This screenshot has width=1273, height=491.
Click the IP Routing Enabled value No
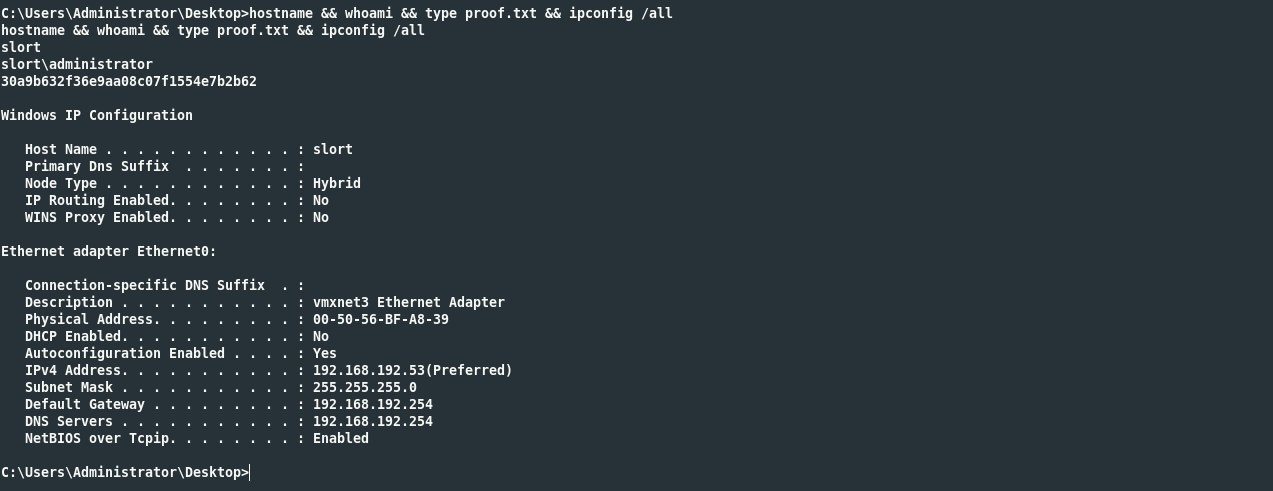click(x=320, y=200)
